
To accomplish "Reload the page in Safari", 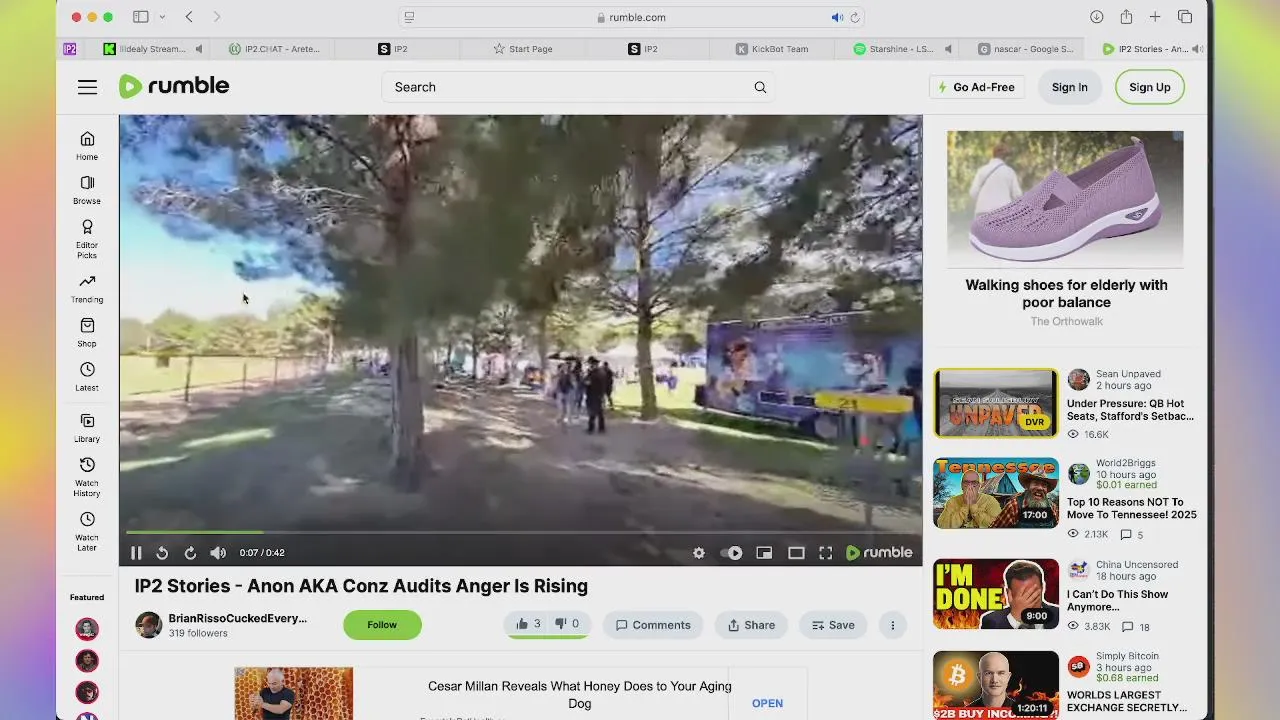I will pos(854,17).
